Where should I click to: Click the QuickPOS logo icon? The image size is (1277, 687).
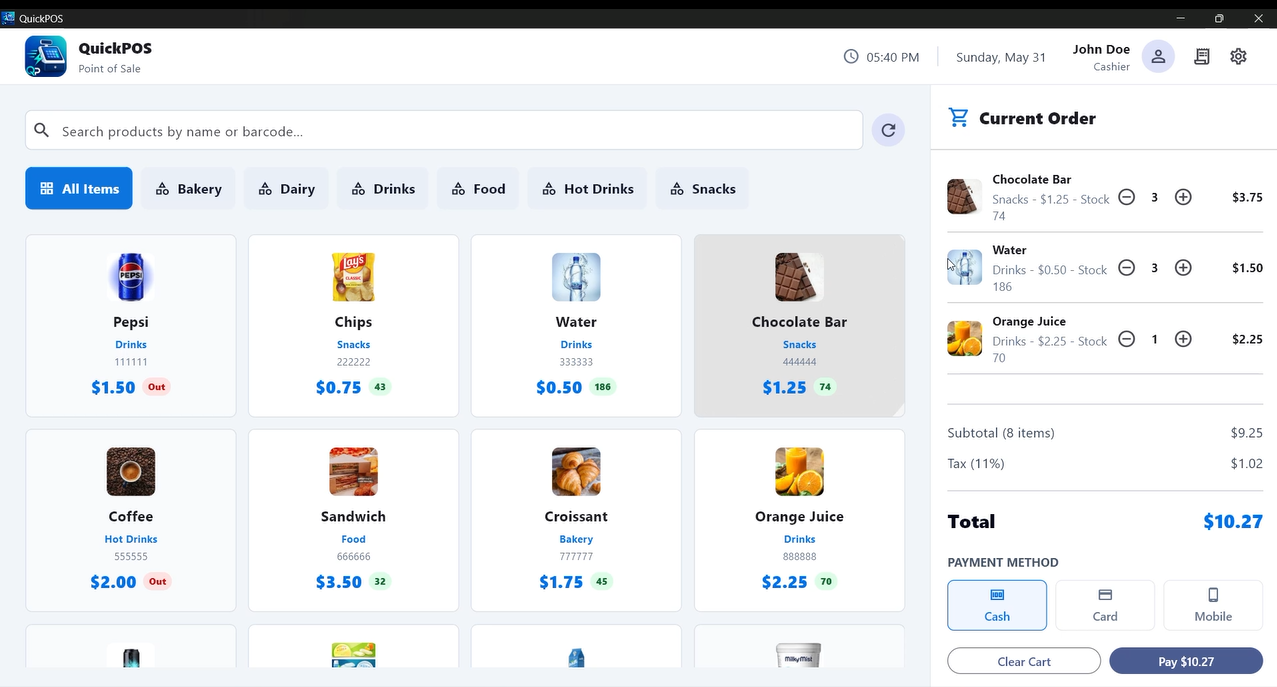click(x=46, y=56)
